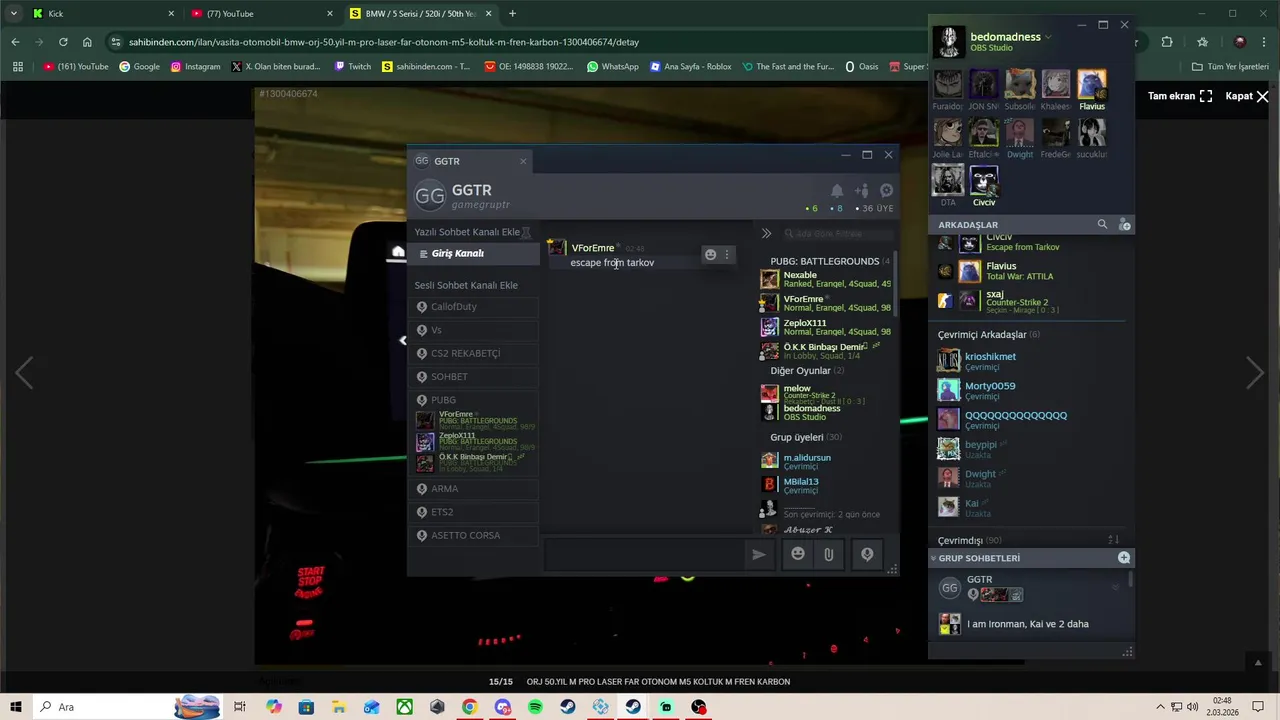The width and height of the screenshot is (1280, 720).
Task: Join ARMA voice channel
Action: 475,489
